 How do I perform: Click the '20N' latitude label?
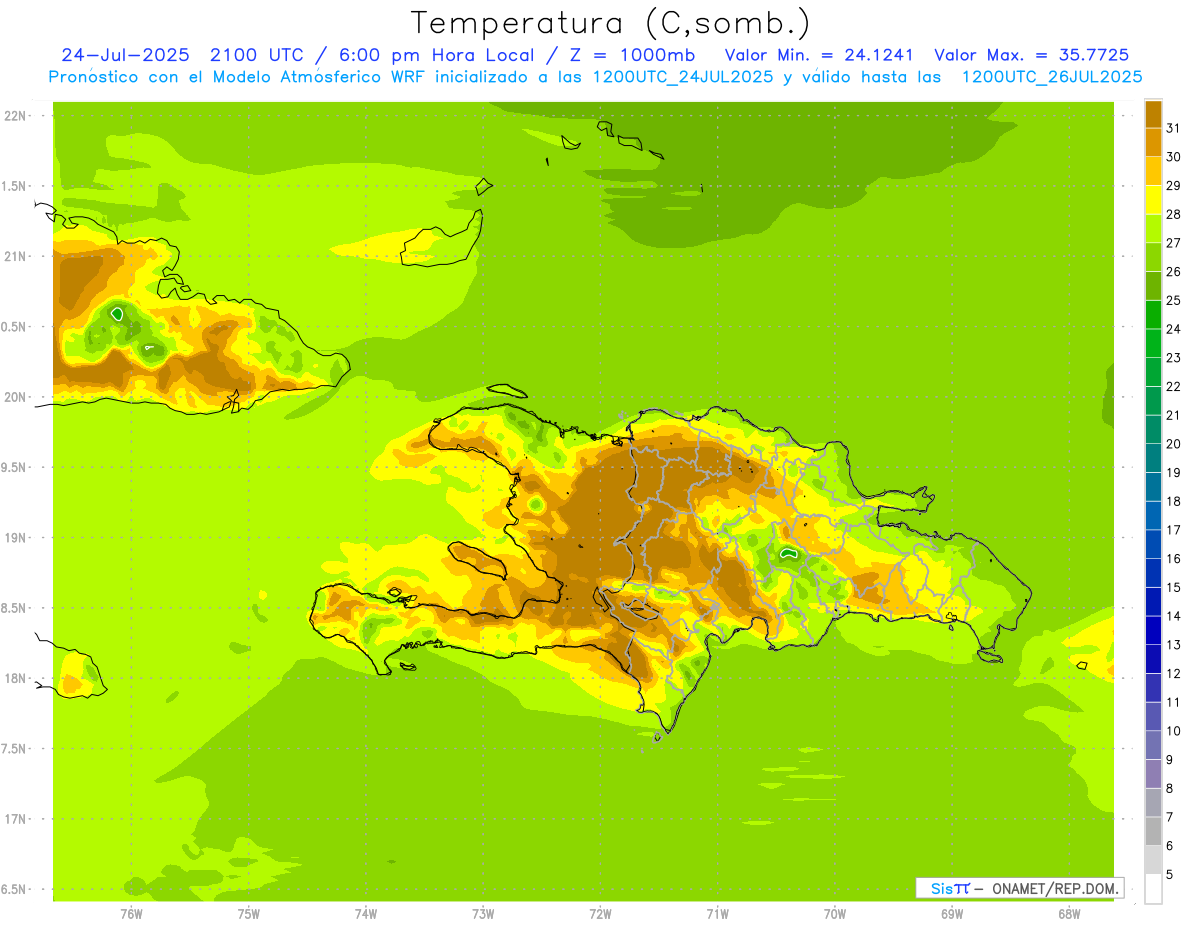(15, 397)
